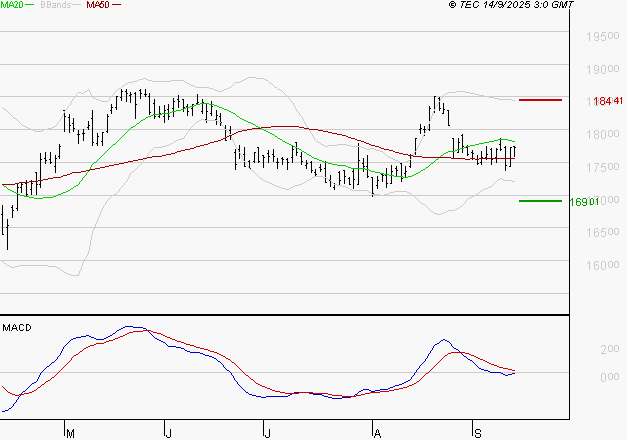Click the MACD indicator panel label
The image size is (627, 440).
coord(16,327)
